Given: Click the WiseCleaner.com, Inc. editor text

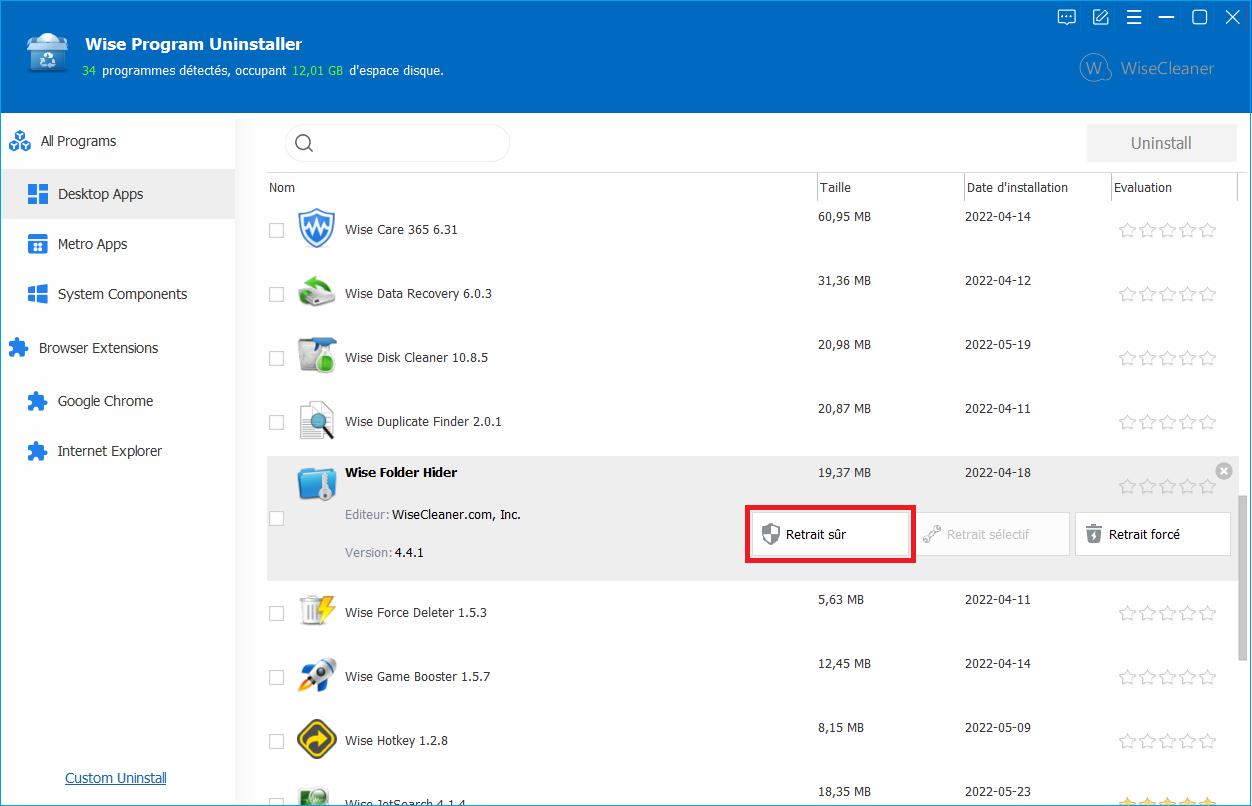Looking at the screenshot, I should [456, 515].
